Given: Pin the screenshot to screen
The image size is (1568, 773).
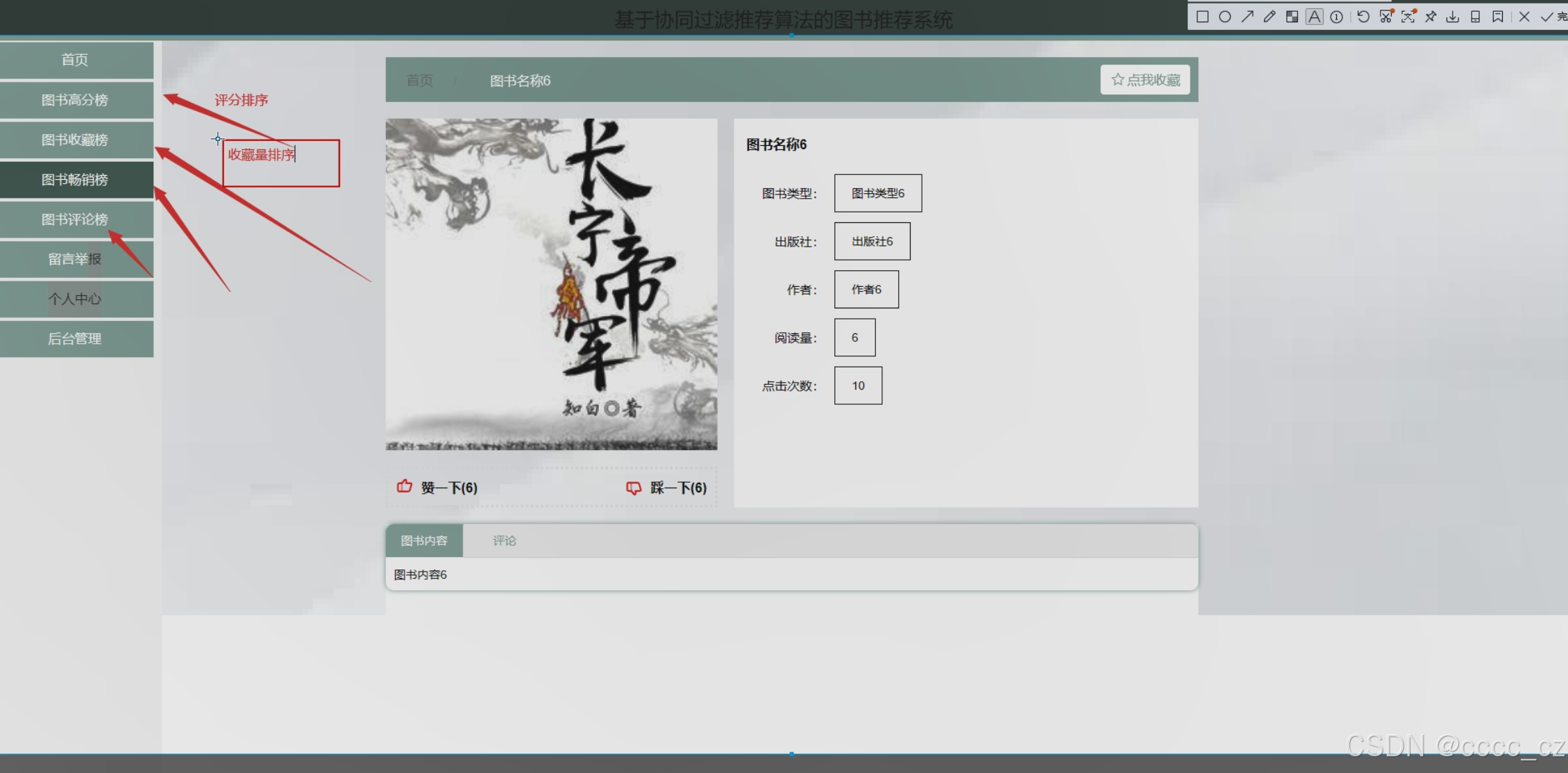Looking at the screenshot, I should (1431, 17).
